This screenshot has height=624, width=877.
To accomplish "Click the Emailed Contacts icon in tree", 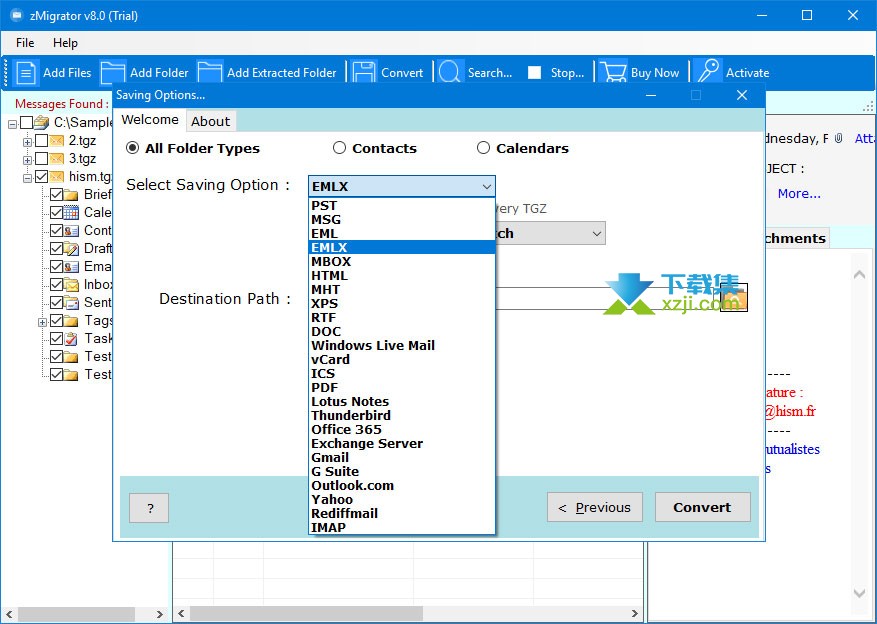I will pyautogui.click(x=71, y=267).
